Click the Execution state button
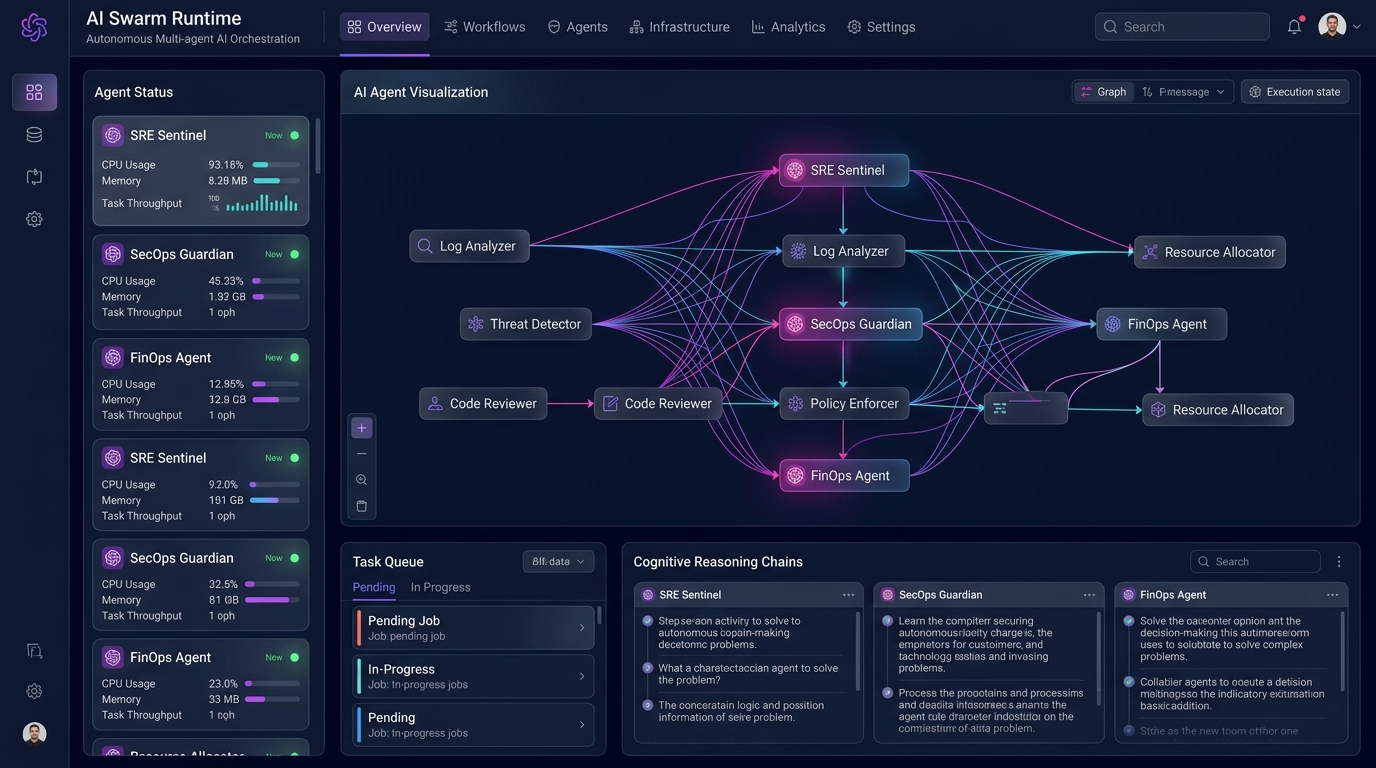This screenshot has height=768, width=1376. (1295, 92)
